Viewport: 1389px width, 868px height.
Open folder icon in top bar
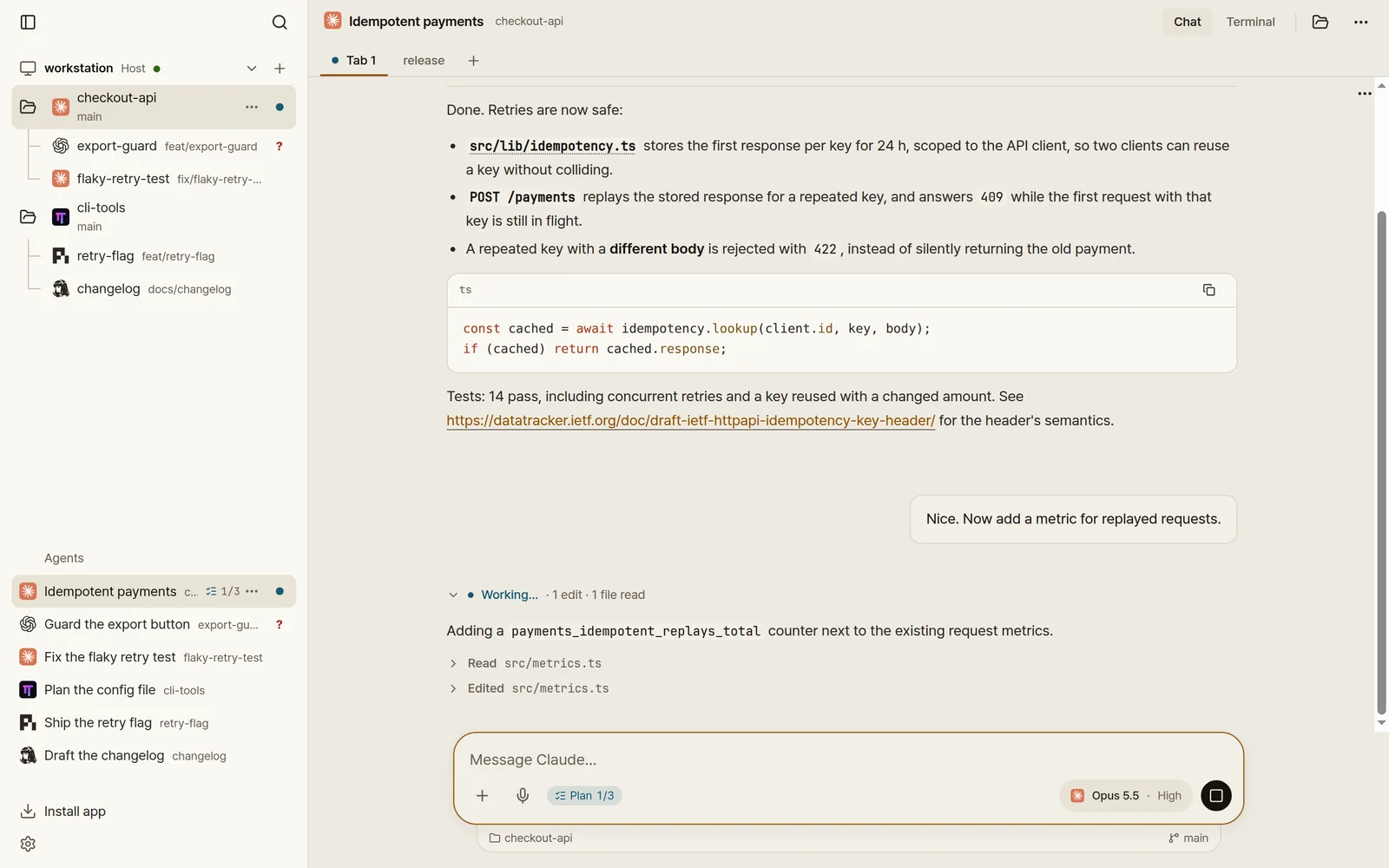point(1320,22)
